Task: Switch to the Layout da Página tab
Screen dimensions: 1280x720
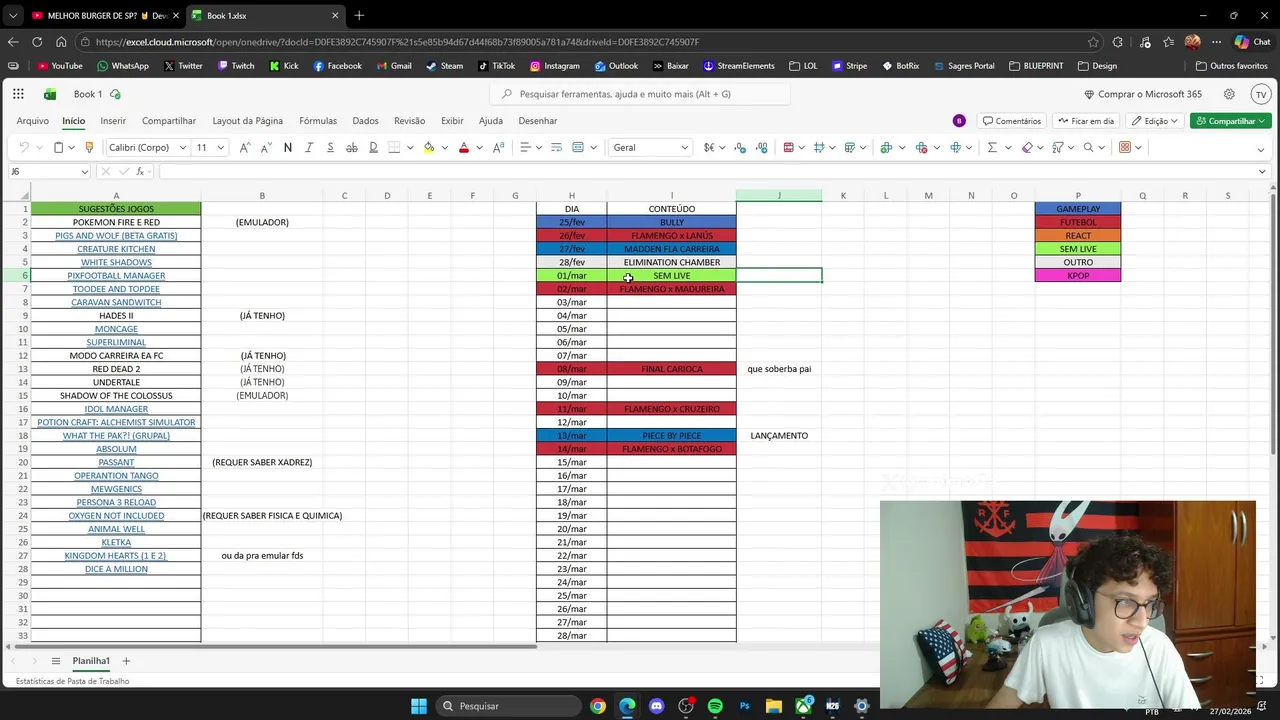Action: pos(248,121)
